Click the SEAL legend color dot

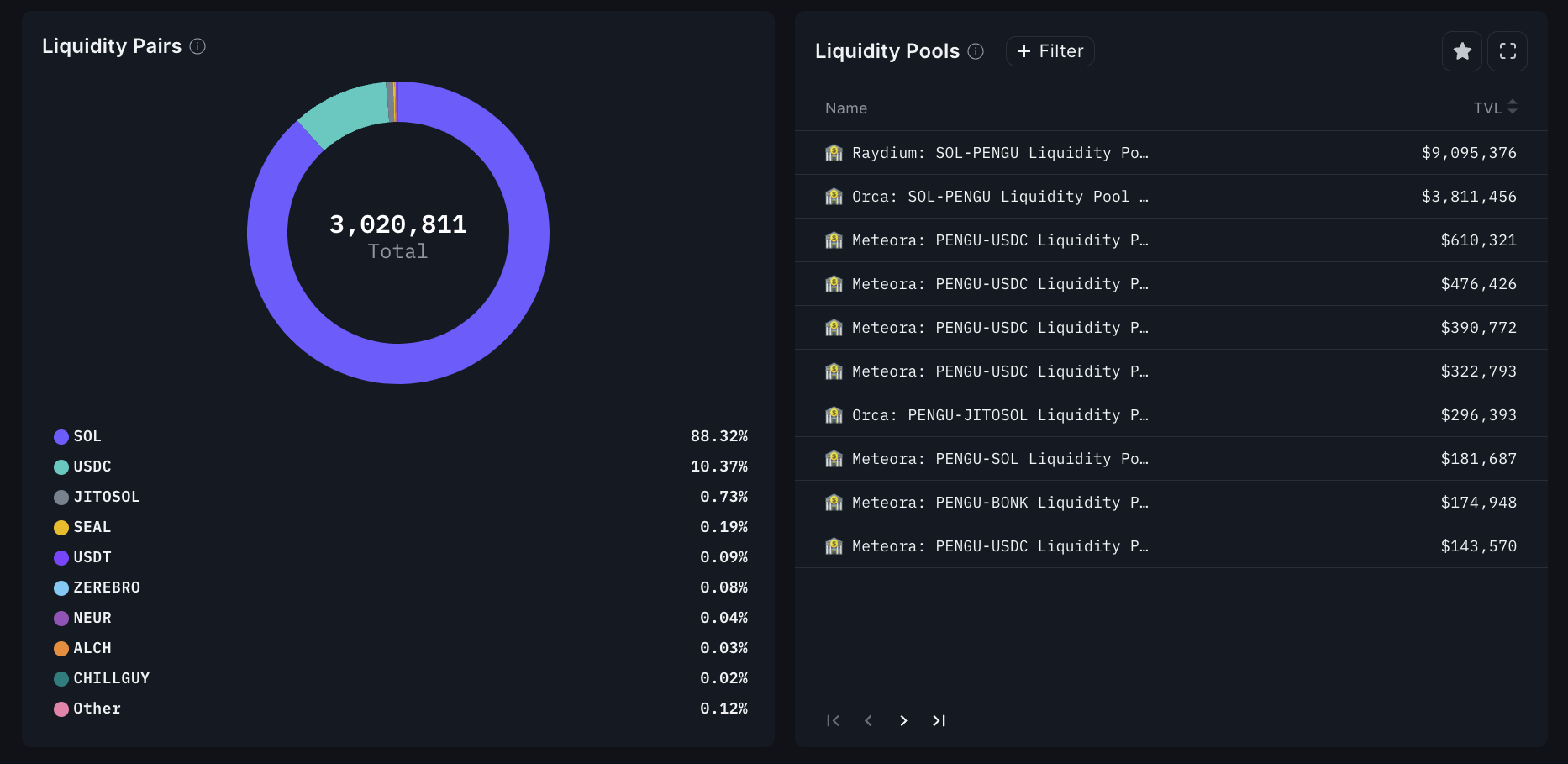[61, 528]
